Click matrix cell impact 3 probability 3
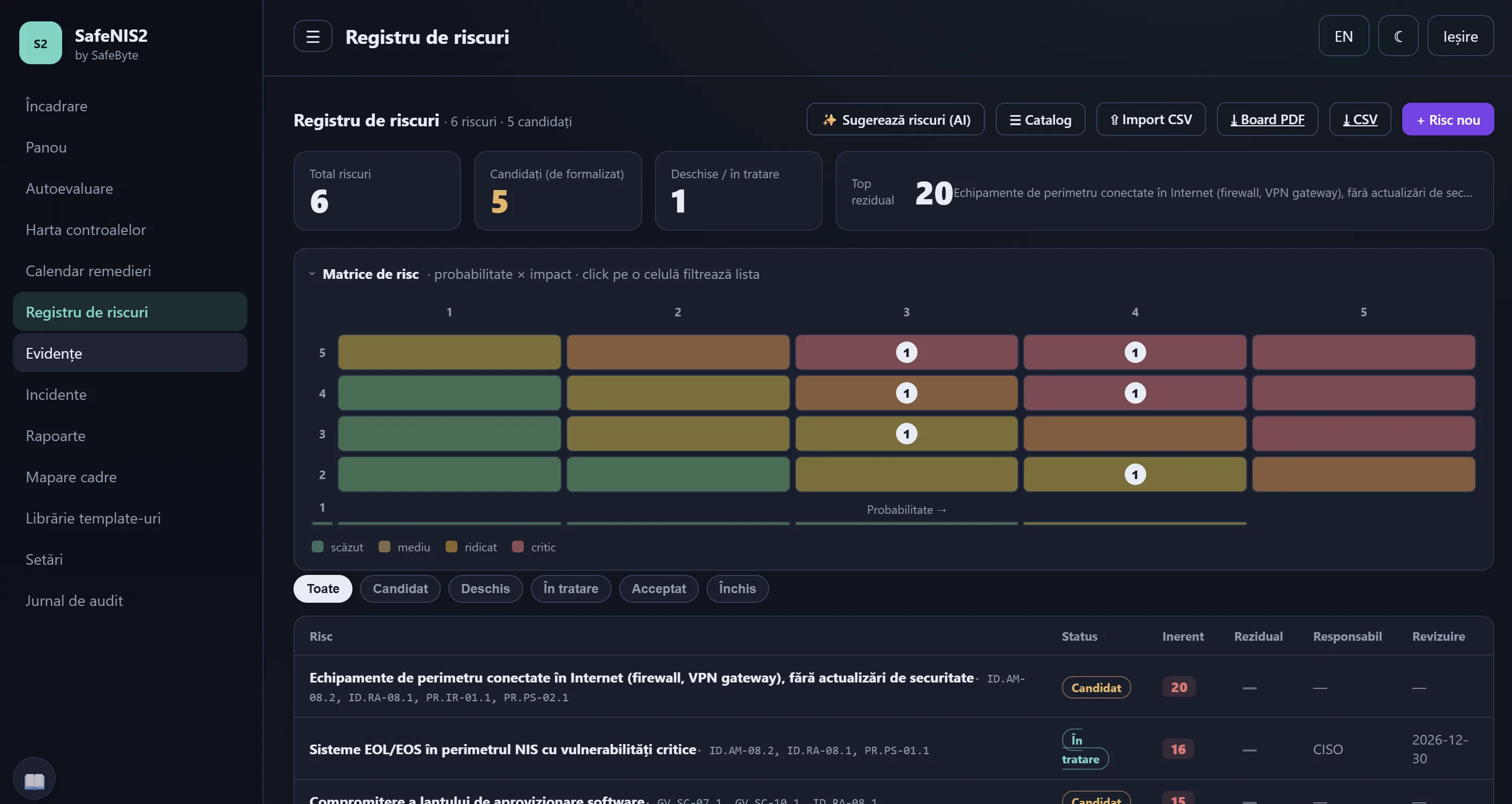Image resolution: width=1512 pixels, height=804 pixels. pos(906,434)
